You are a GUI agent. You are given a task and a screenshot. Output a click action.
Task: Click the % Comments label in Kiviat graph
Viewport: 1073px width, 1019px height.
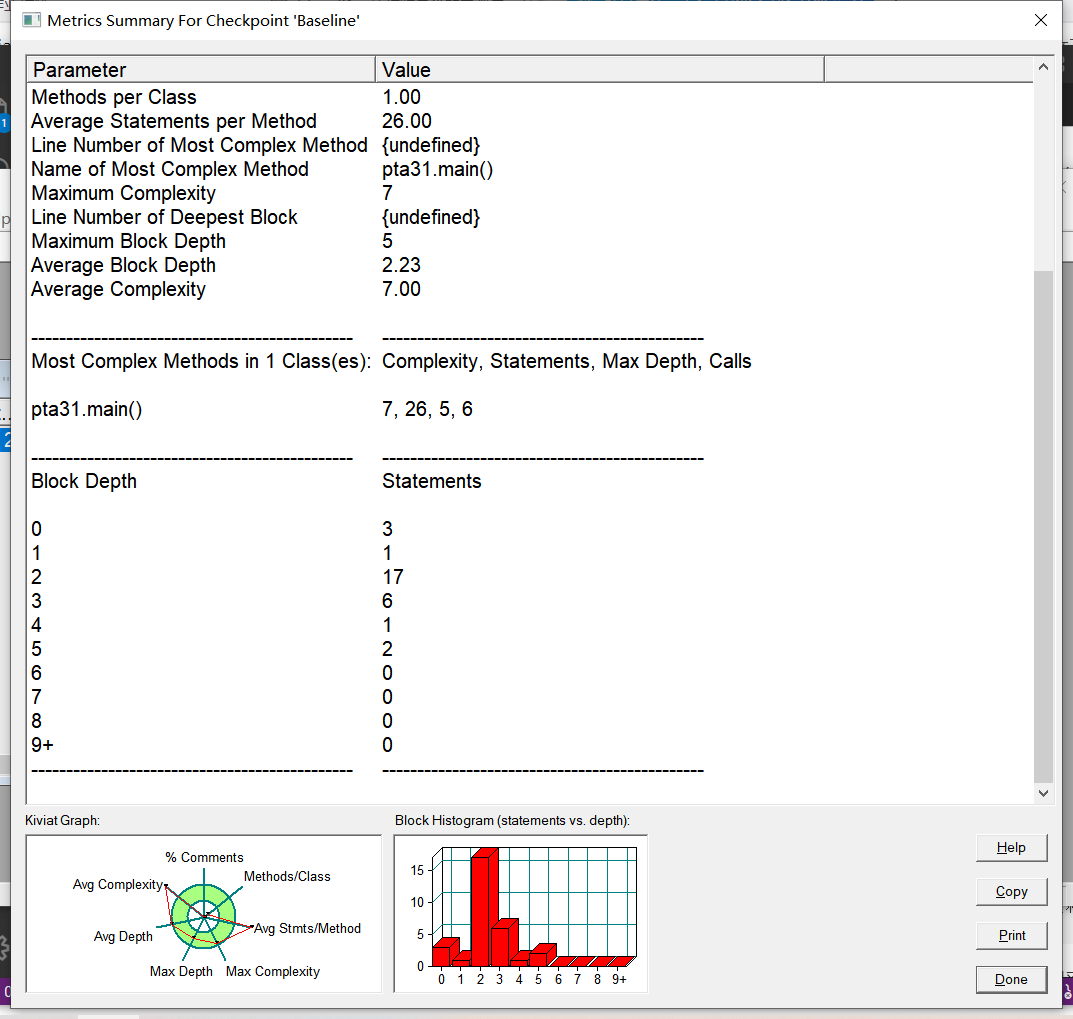click(x=204, y=857)
